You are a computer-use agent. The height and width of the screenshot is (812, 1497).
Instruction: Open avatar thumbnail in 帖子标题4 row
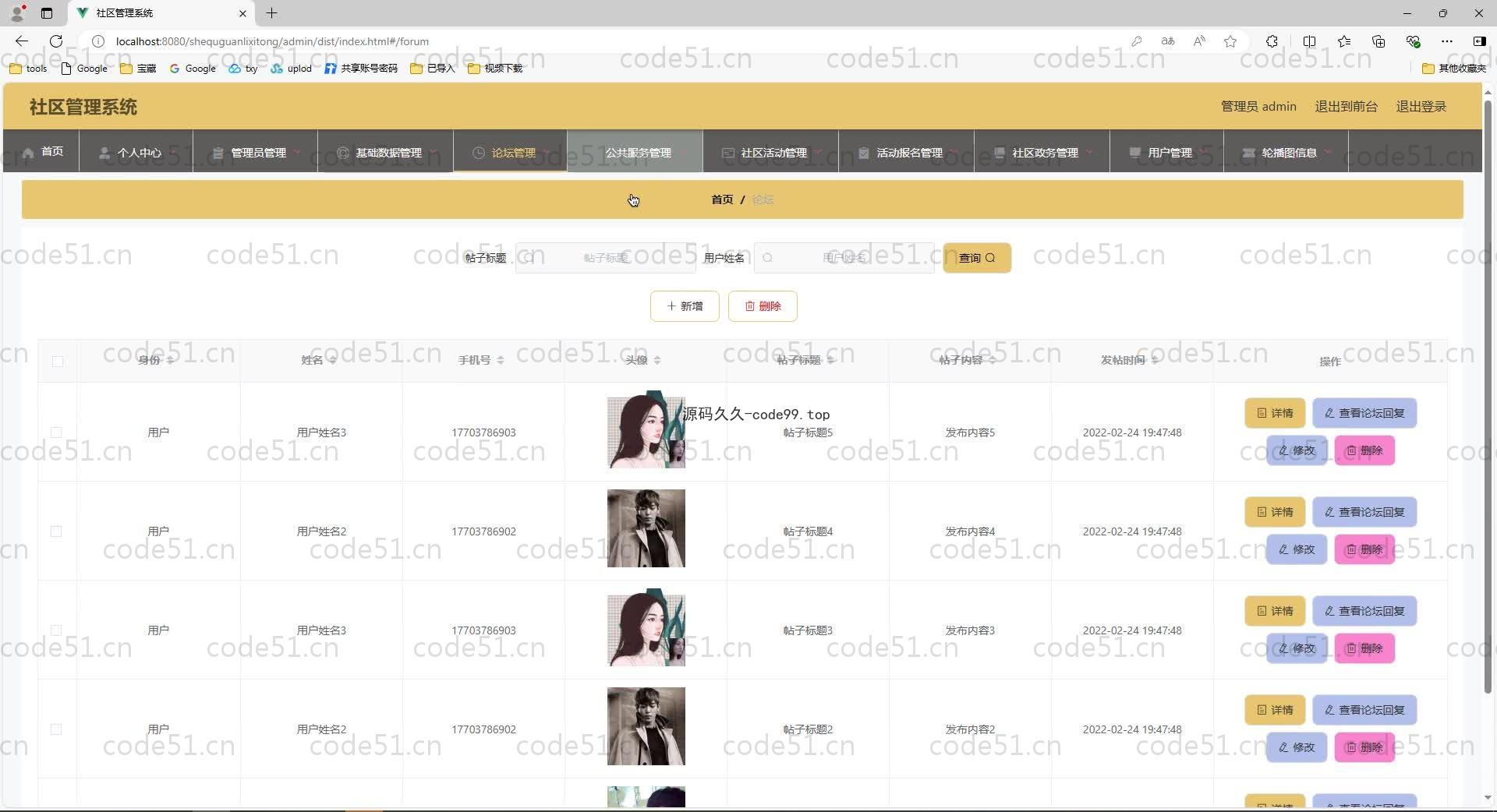pyautogui.click(x=646, y=528)
